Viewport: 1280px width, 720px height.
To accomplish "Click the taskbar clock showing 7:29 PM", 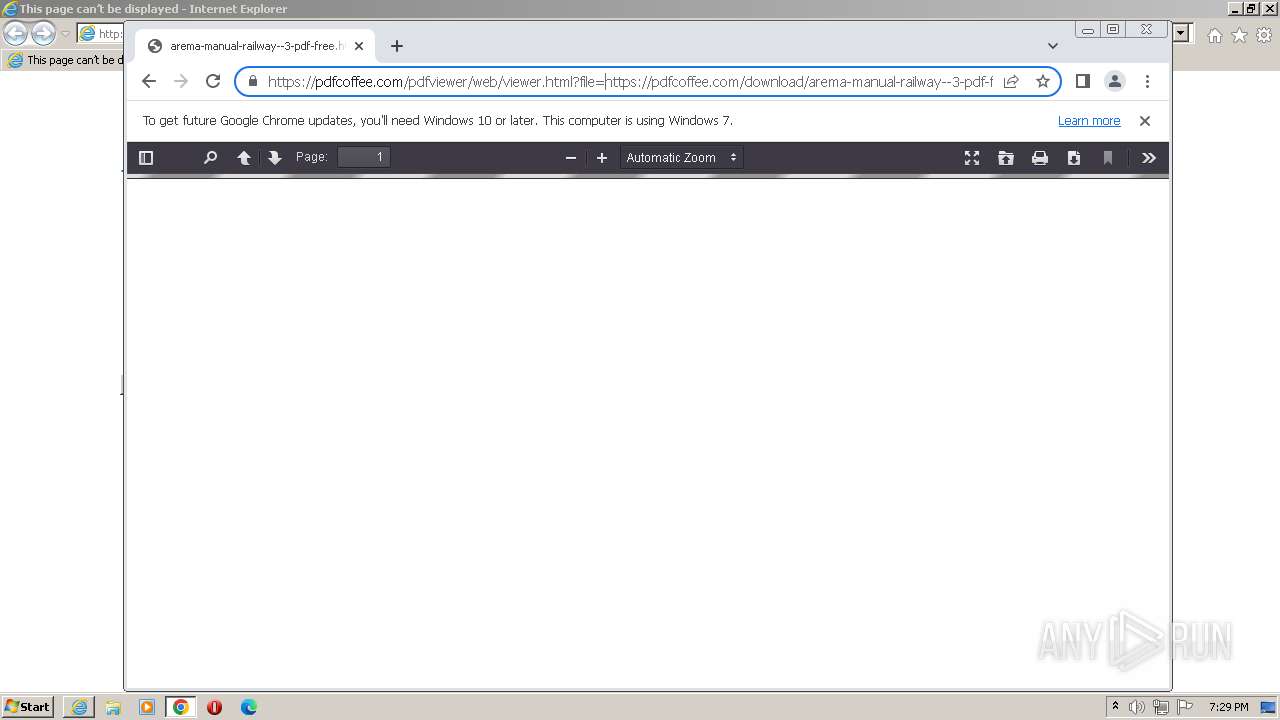I will point(1228,707).
